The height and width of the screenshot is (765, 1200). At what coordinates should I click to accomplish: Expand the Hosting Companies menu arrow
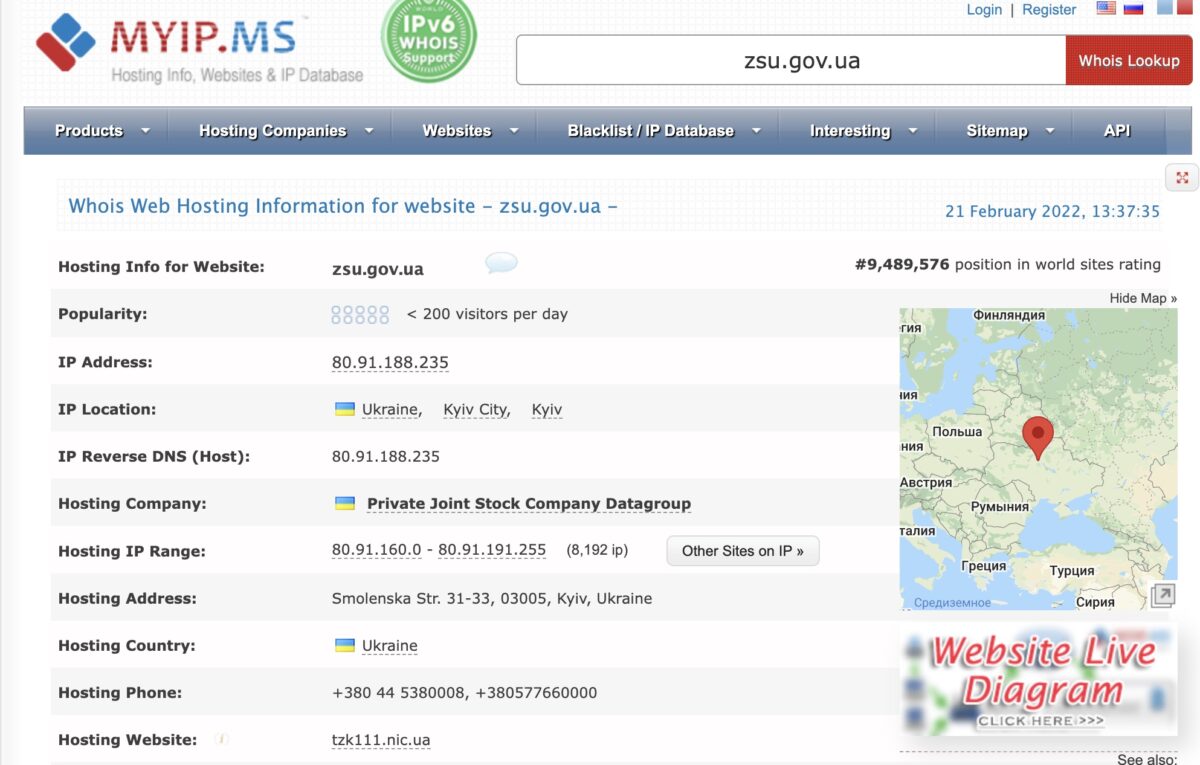[369, 130]
